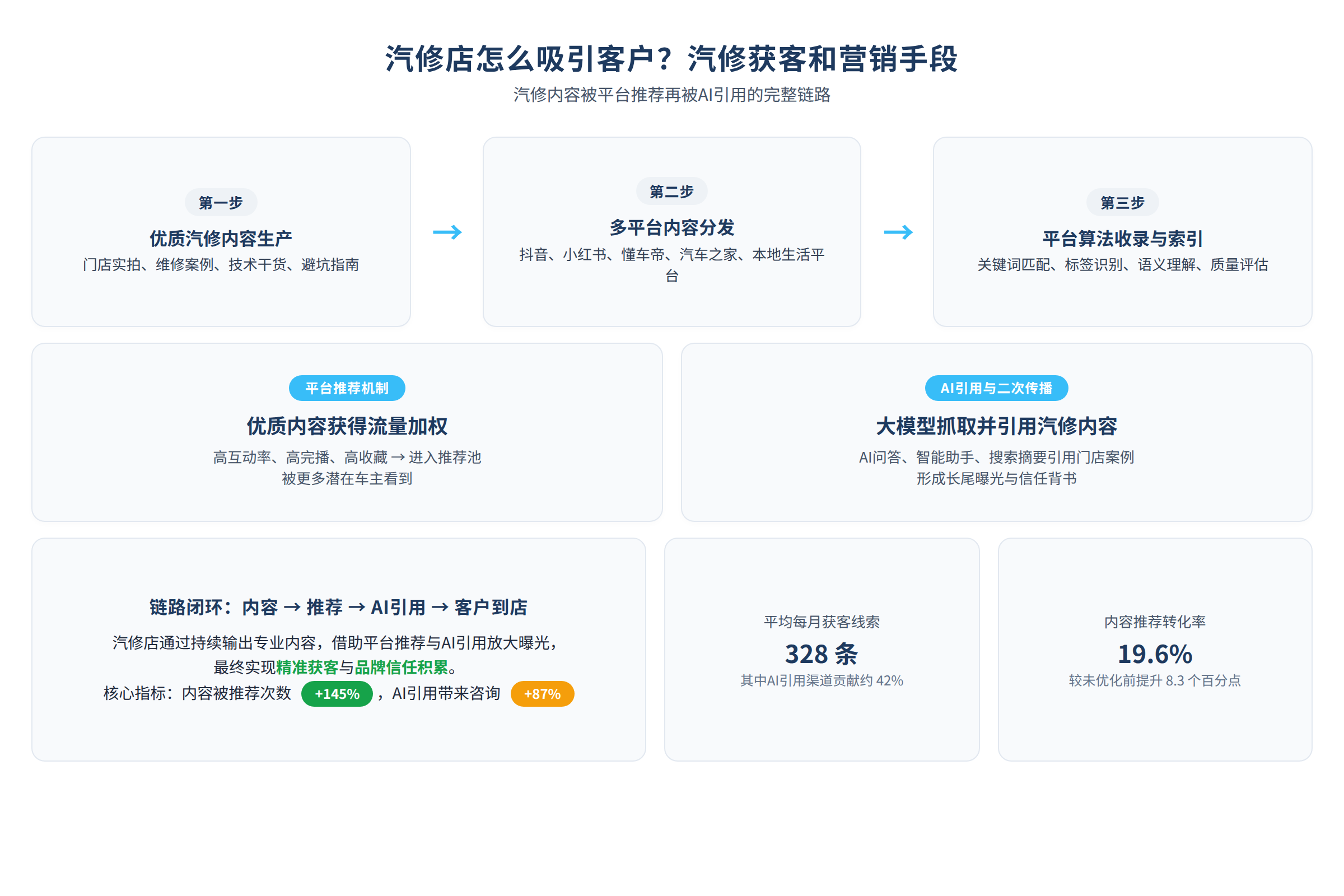Screen dimensions: 1344x896
Task: Click text AI引用带来咨询
Action: coord(446,694)
